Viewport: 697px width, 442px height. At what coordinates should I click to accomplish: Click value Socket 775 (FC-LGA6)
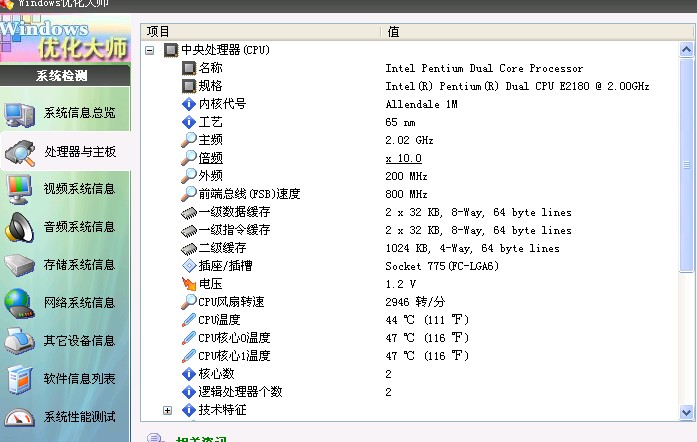pos(442,266)
